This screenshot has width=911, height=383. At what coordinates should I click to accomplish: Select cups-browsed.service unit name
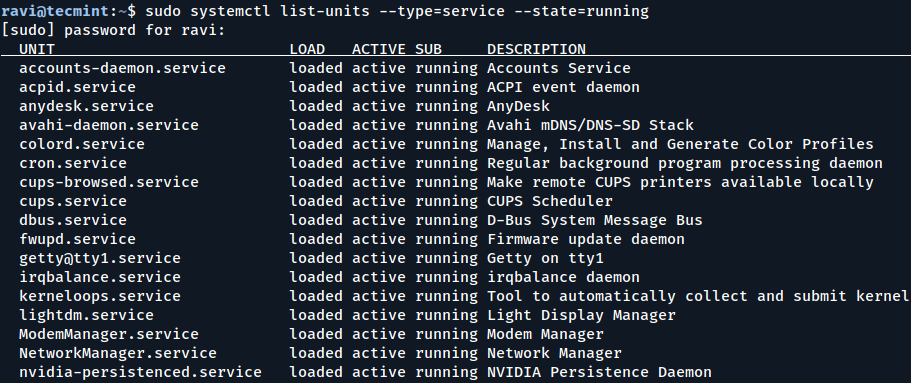tap(109, 182)
